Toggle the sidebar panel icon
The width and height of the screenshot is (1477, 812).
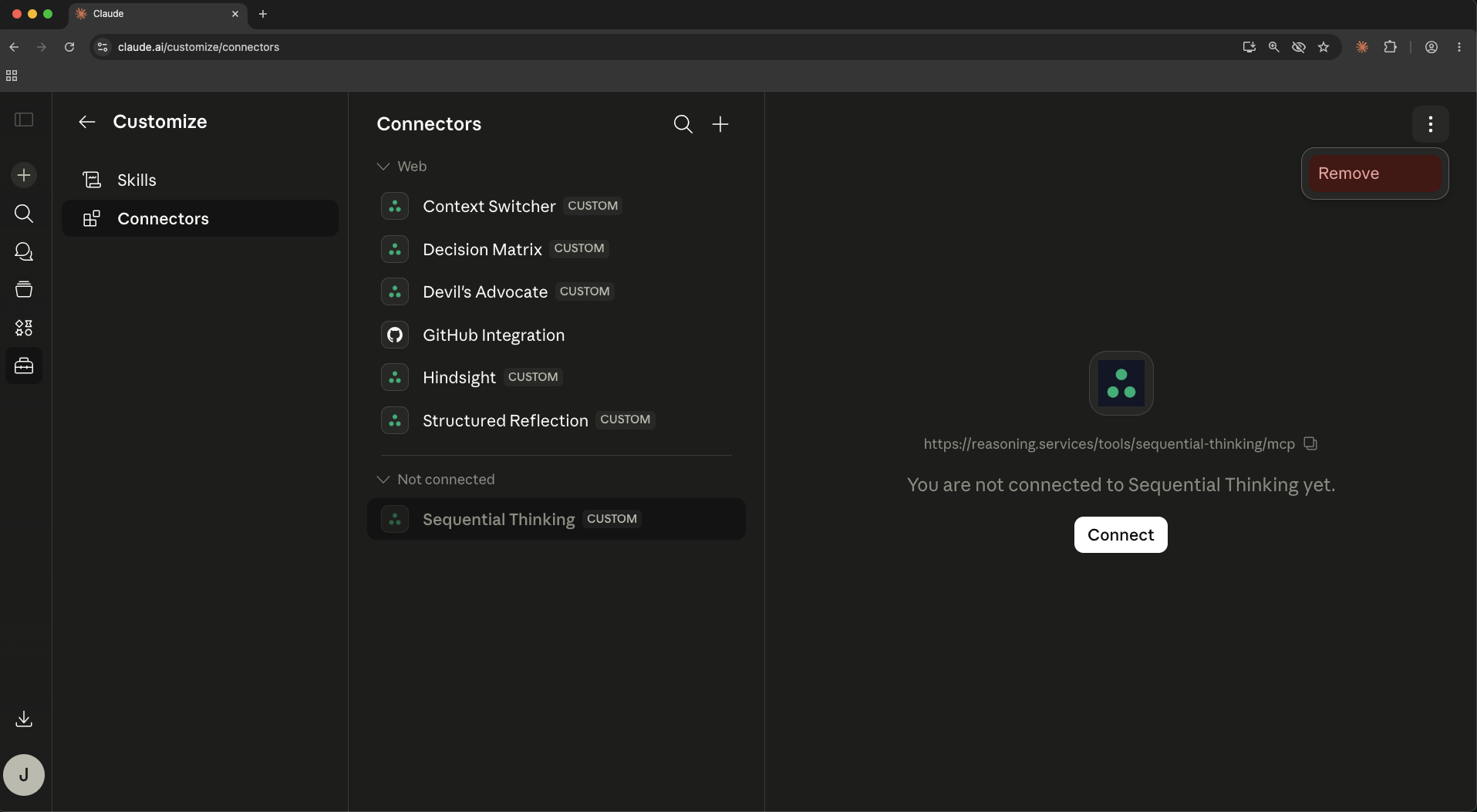coord(24,120)
